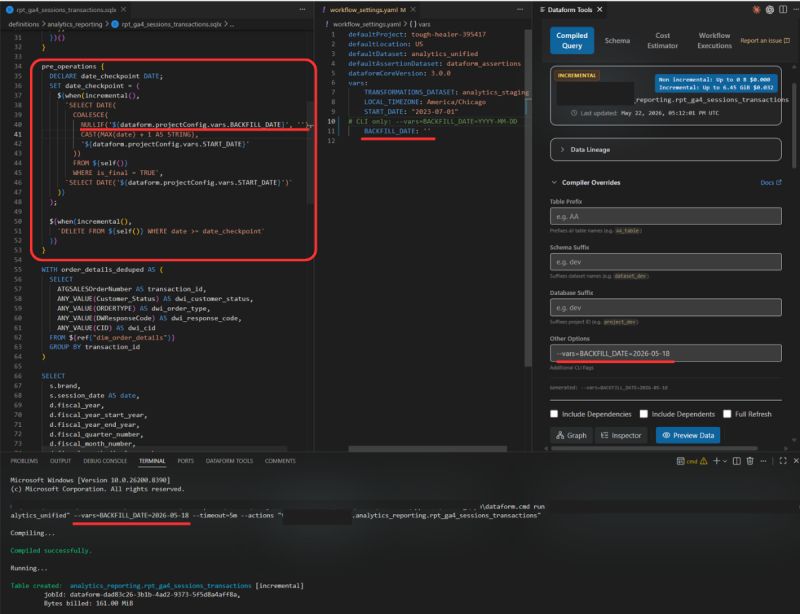Switch to the Schema tab

click(617, 40)
